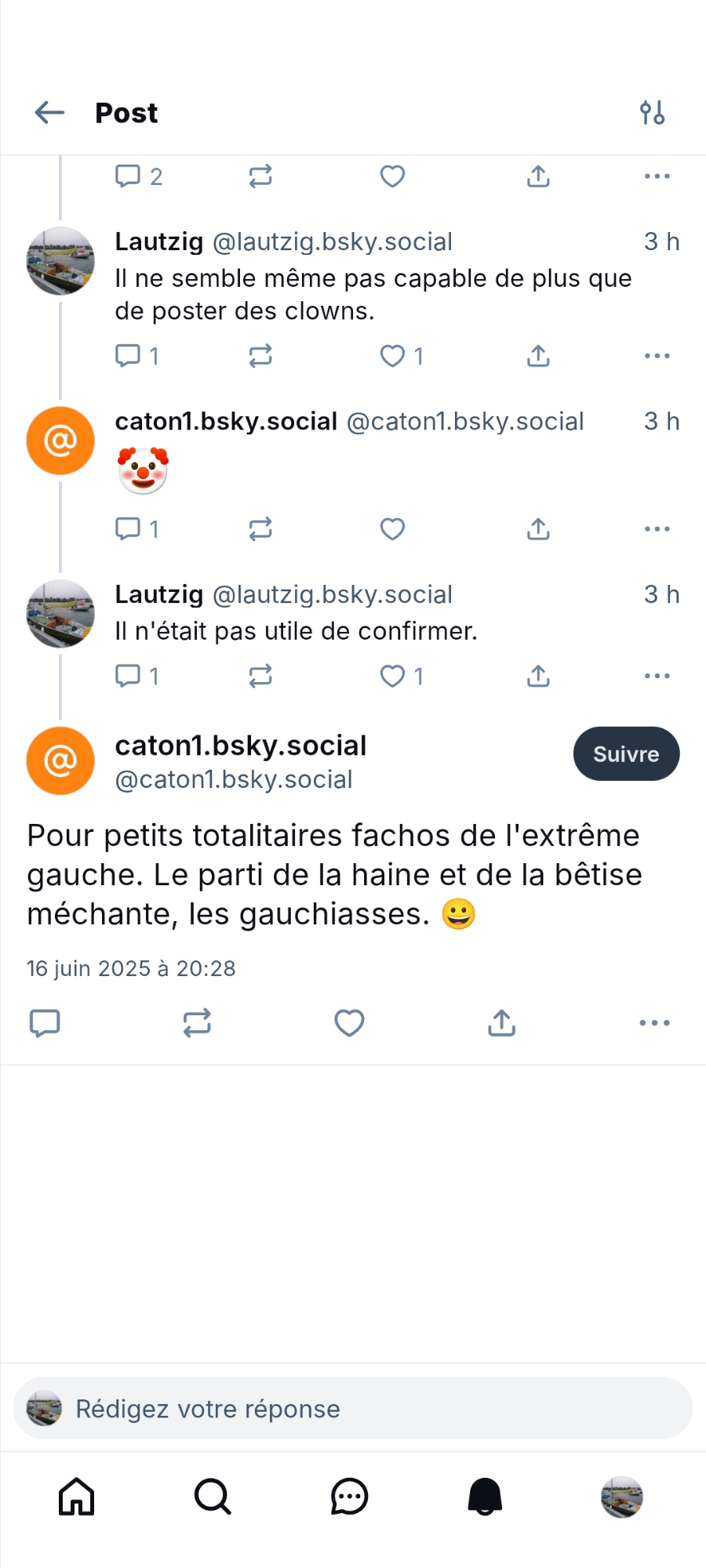Open thread display settings icon
Image resolution: width=706 pixels, height=1568 pixels.
click(652, 113)
